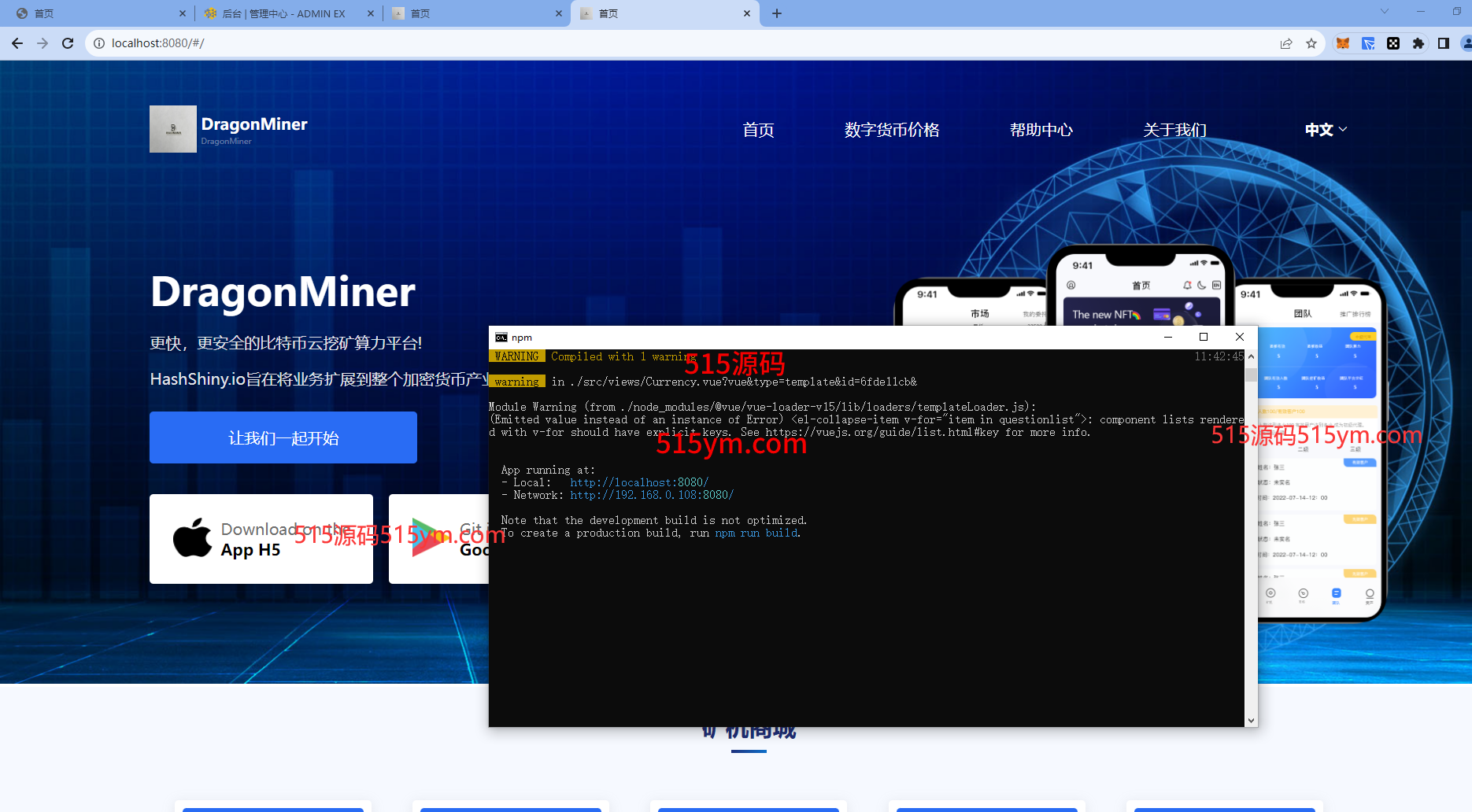Screen dimensions: 1472x812
Task: Reload the current page
Action: 68,43
